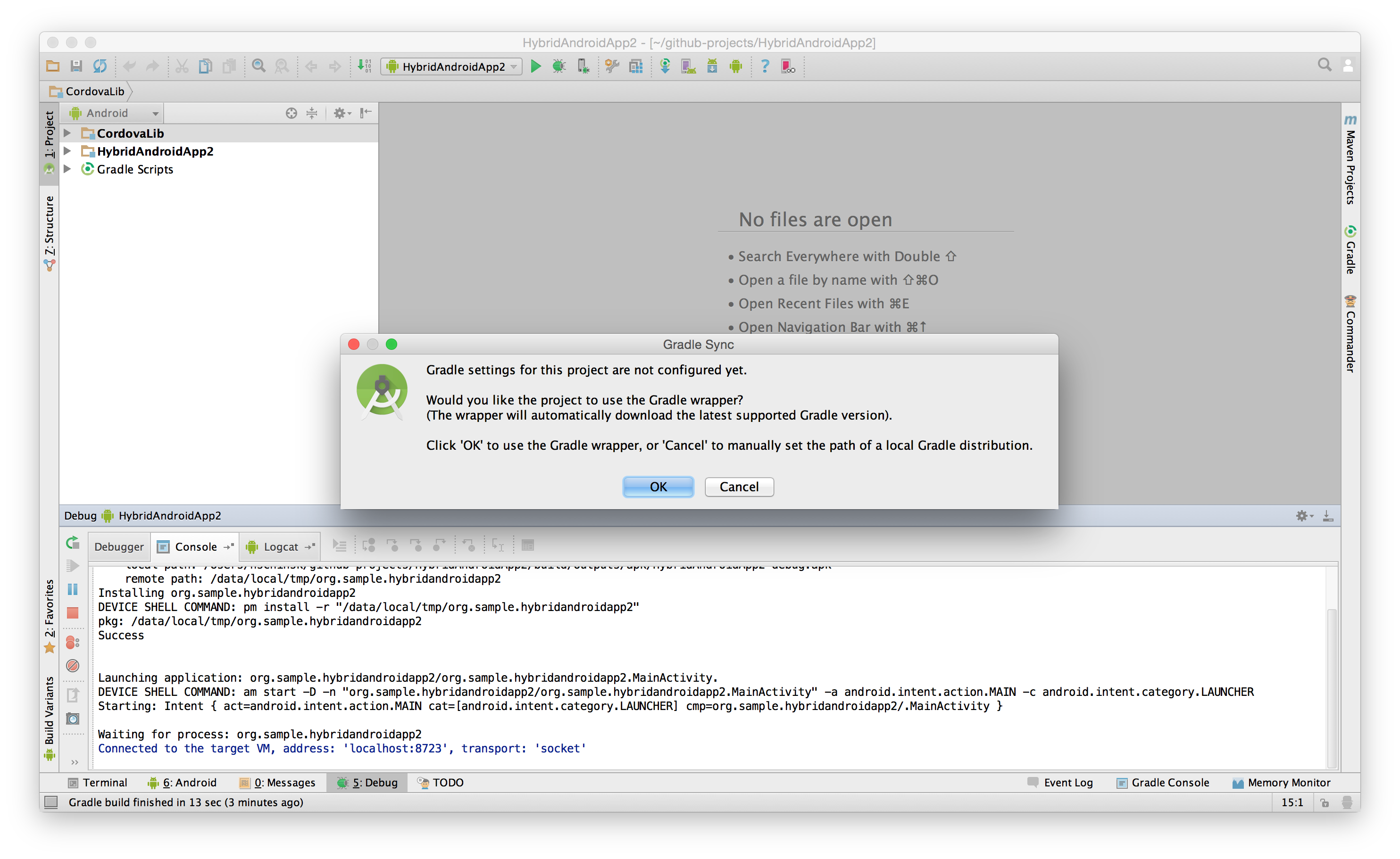Open the Terminal tool window
This screenshot has height=859, width=1400.
click(x=98, y=782)
